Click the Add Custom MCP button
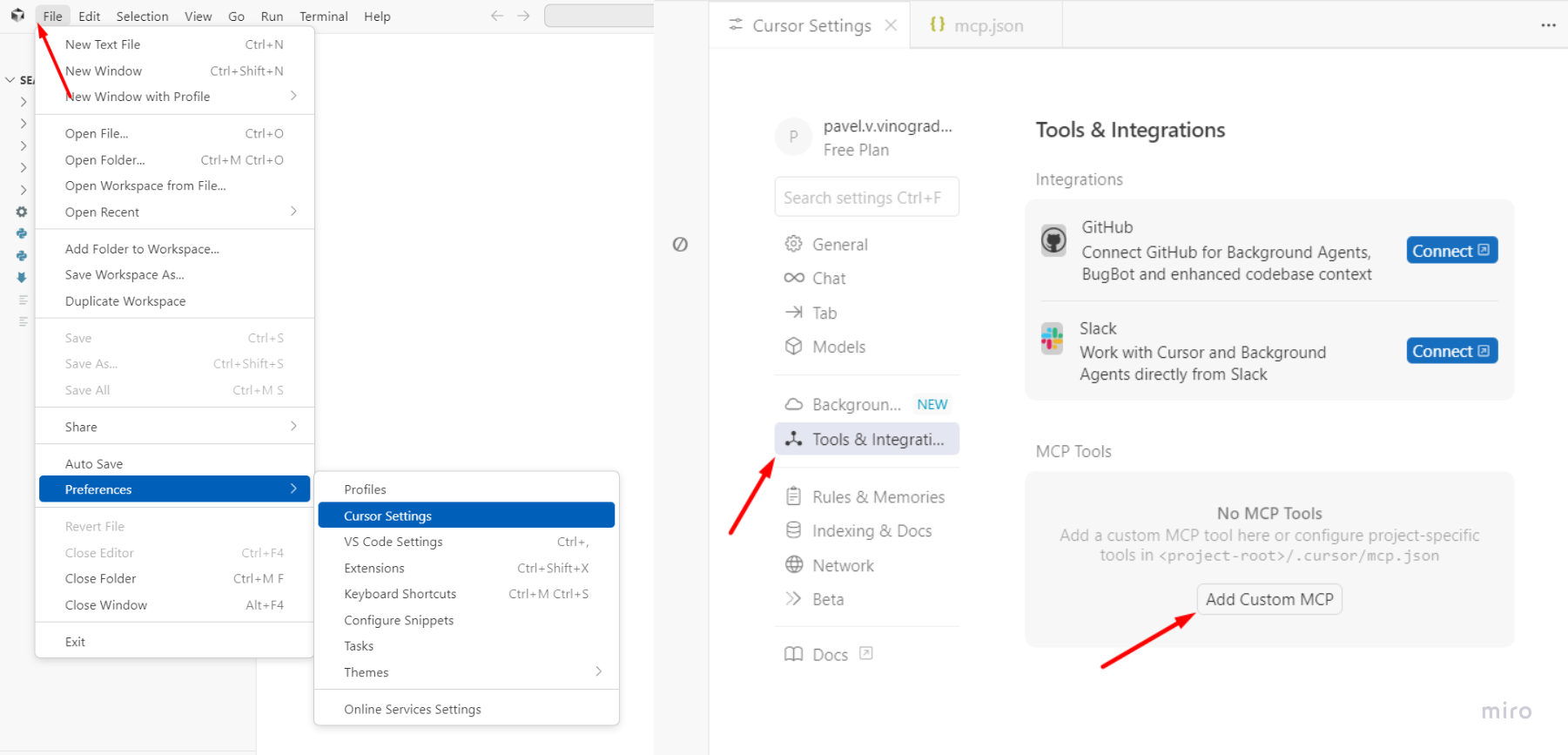The height and width of the screenshot is (755, 1568). click(1269, 599)
